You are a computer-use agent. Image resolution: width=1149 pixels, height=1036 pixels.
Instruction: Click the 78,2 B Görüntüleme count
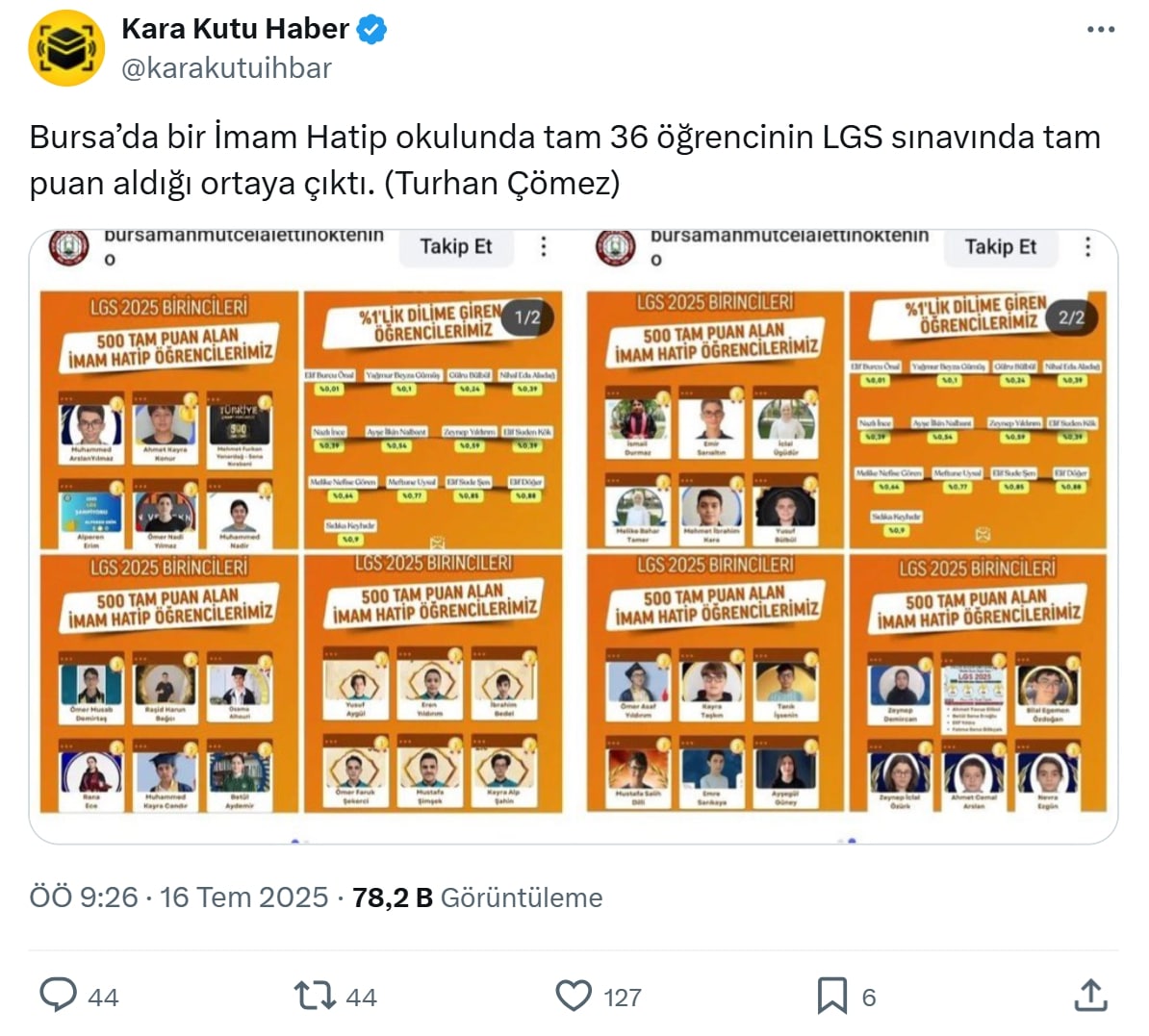pyautogui.click(x=477, y=897)
